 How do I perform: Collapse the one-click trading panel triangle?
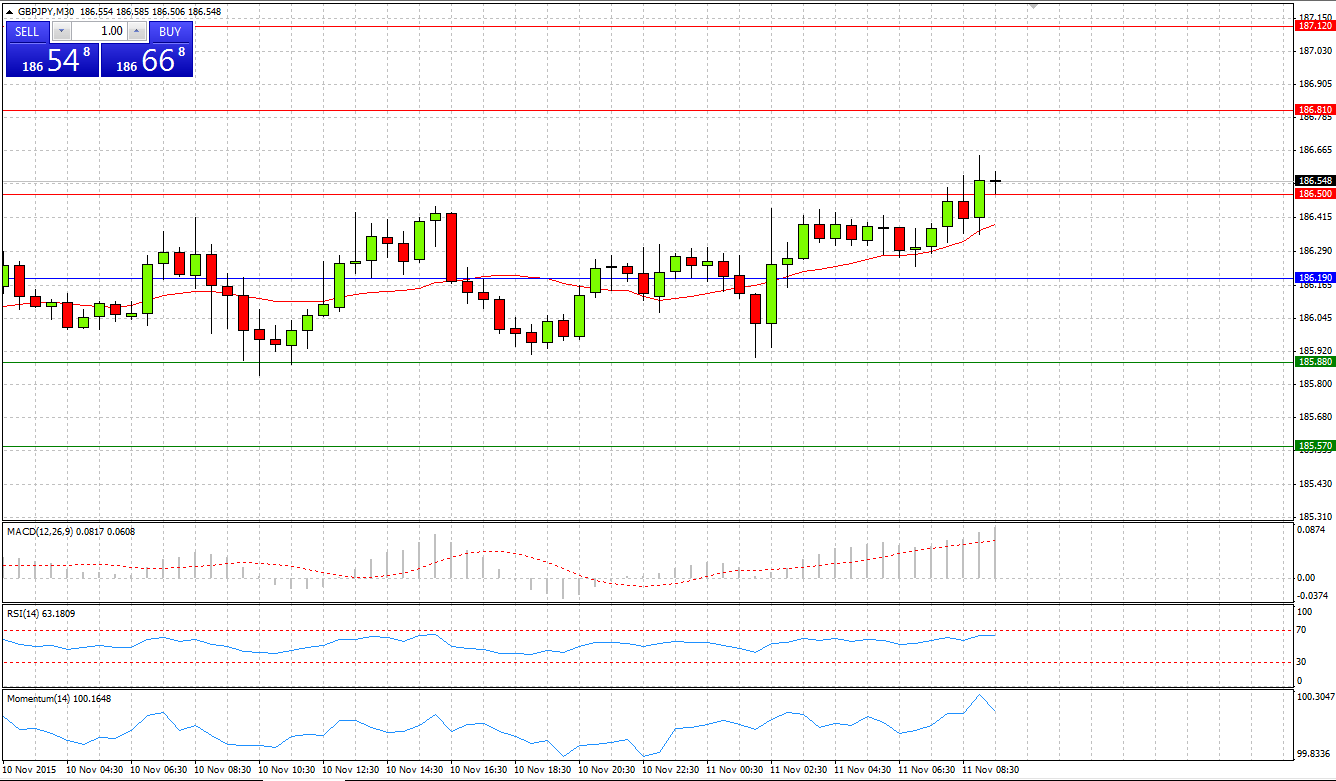(x=10, y=12)
